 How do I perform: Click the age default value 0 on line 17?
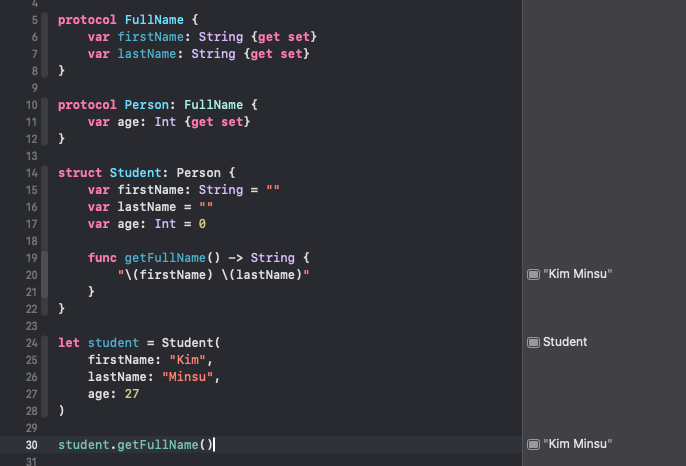coord(201,224)
